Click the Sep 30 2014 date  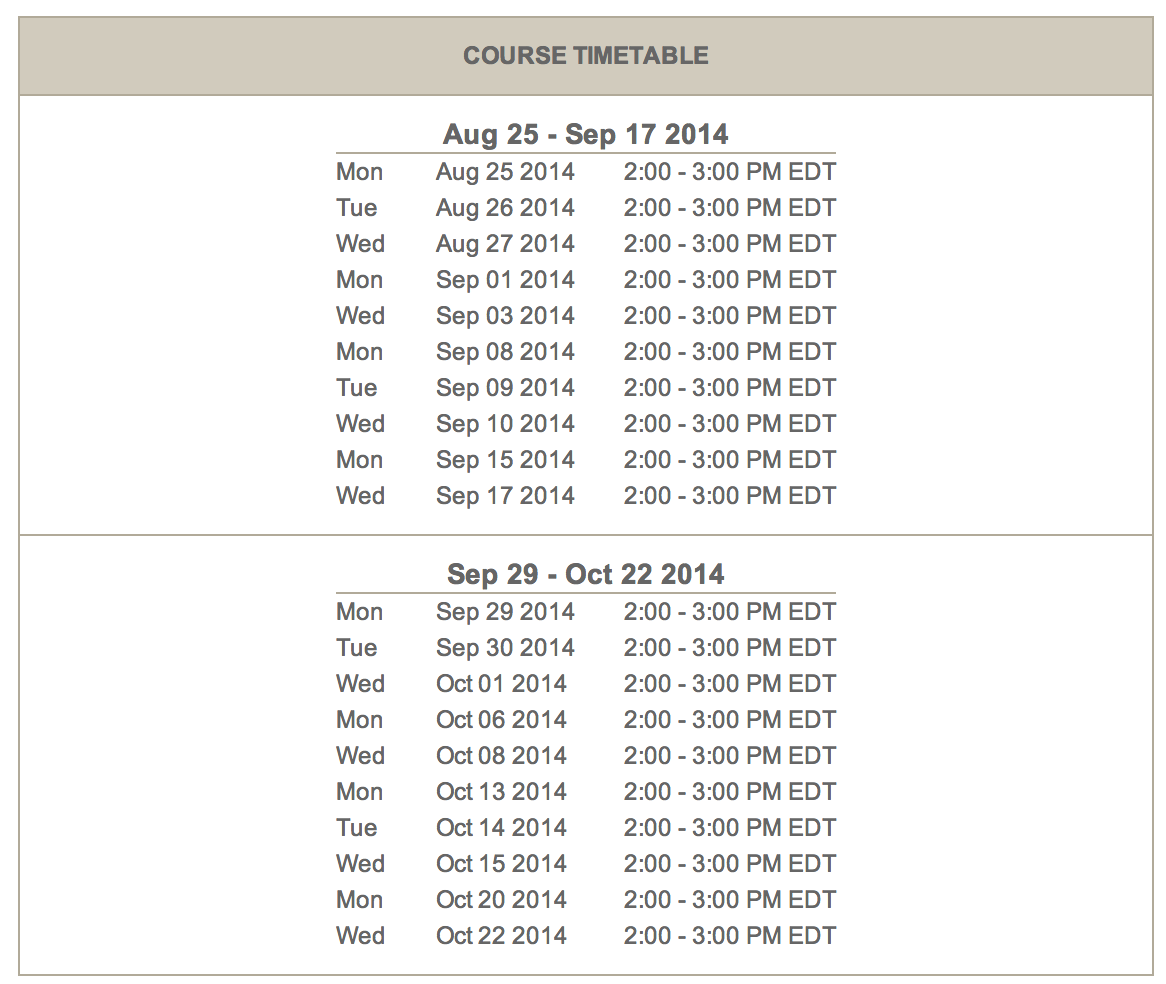pos(505,648)
